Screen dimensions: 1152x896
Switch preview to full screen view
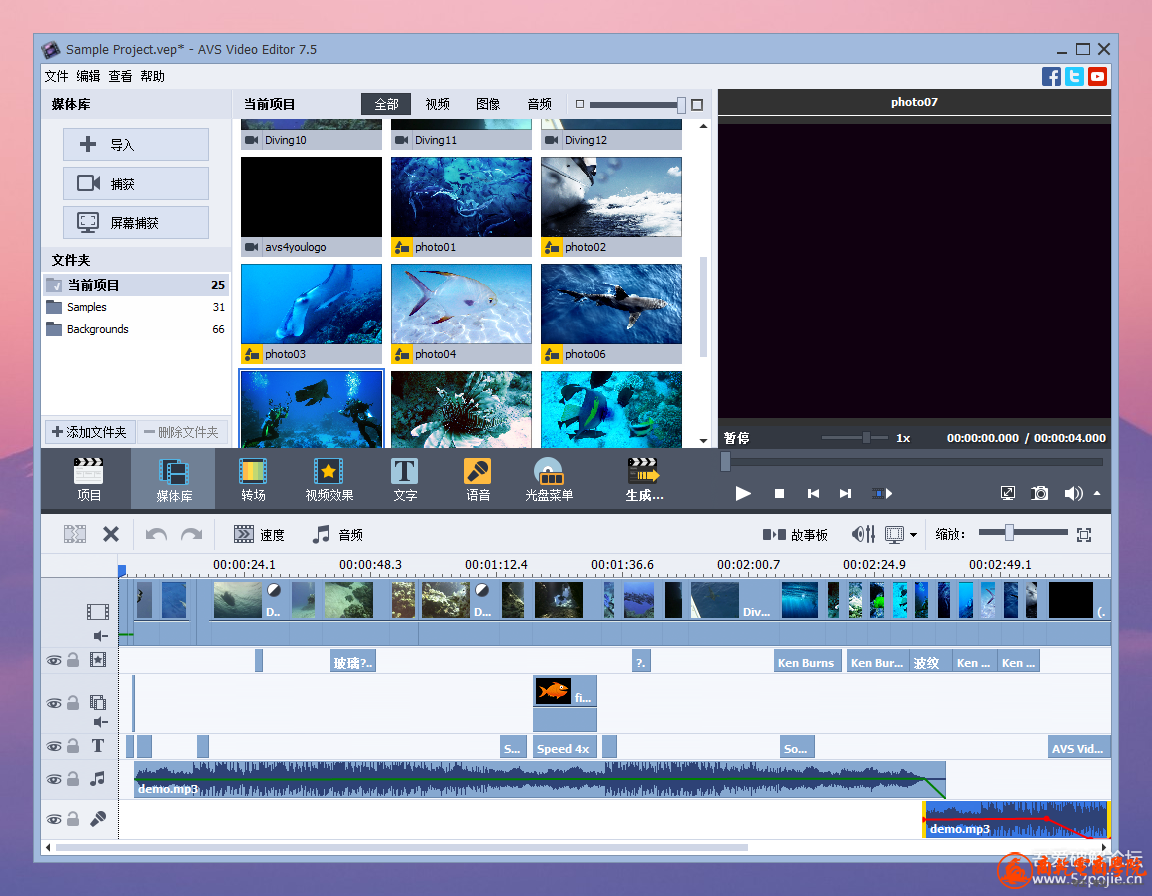click(x=1008, y=493)
